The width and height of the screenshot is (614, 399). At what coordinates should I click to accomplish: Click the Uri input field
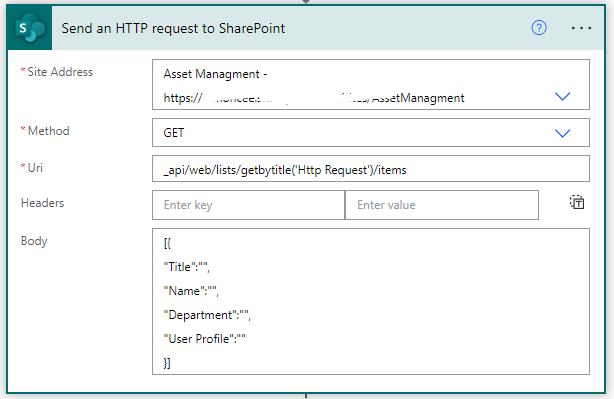point(370,169)
